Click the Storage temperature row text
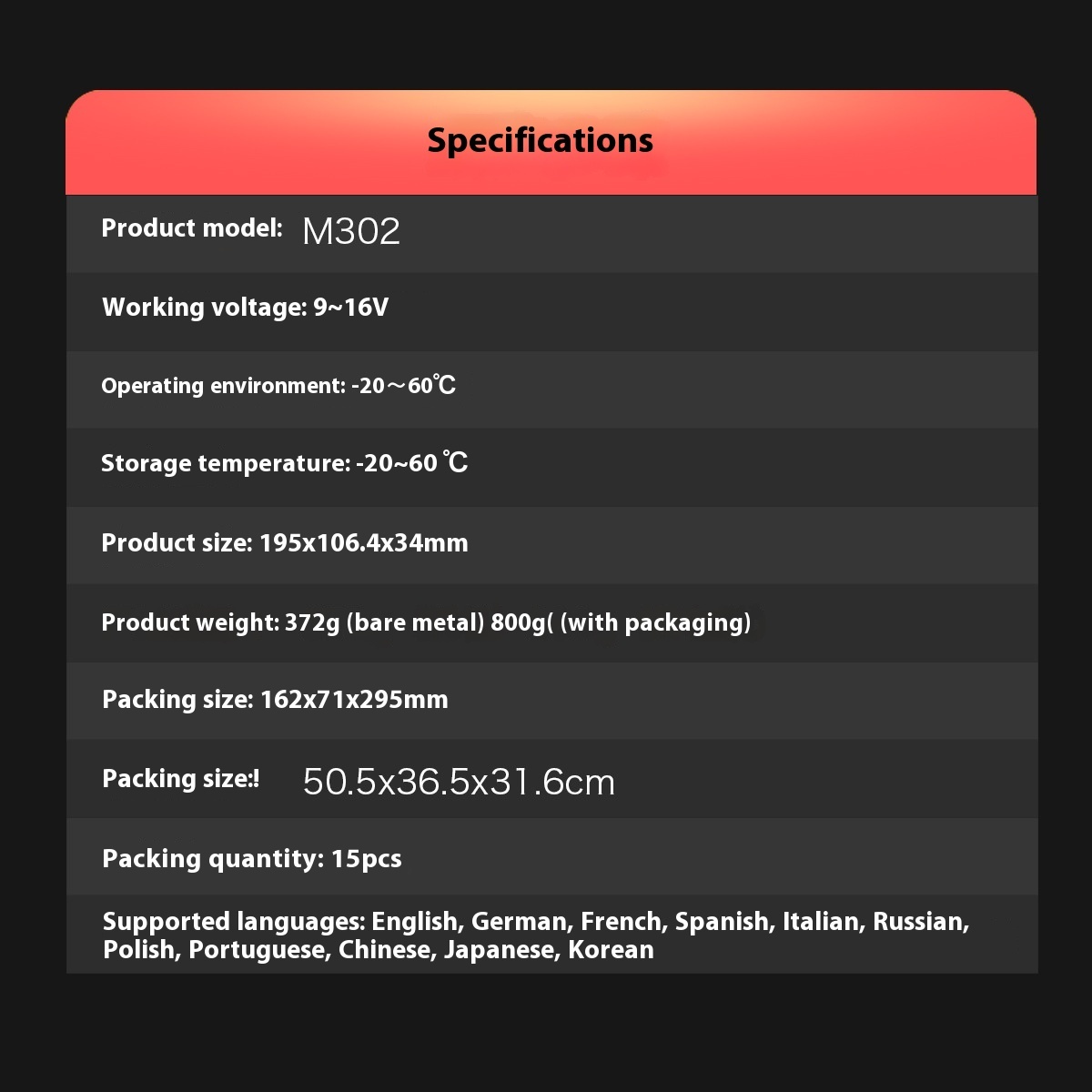 coord(284,463)
